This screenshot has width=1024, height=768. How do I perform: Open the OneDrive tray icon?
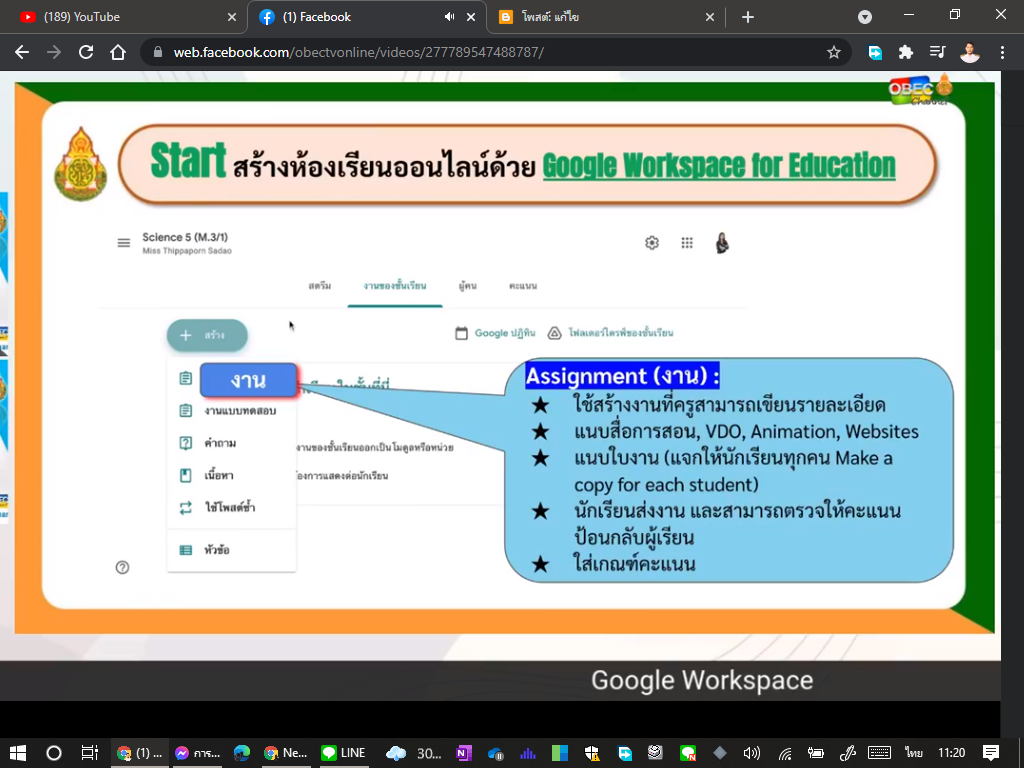(x=496, y=753)
